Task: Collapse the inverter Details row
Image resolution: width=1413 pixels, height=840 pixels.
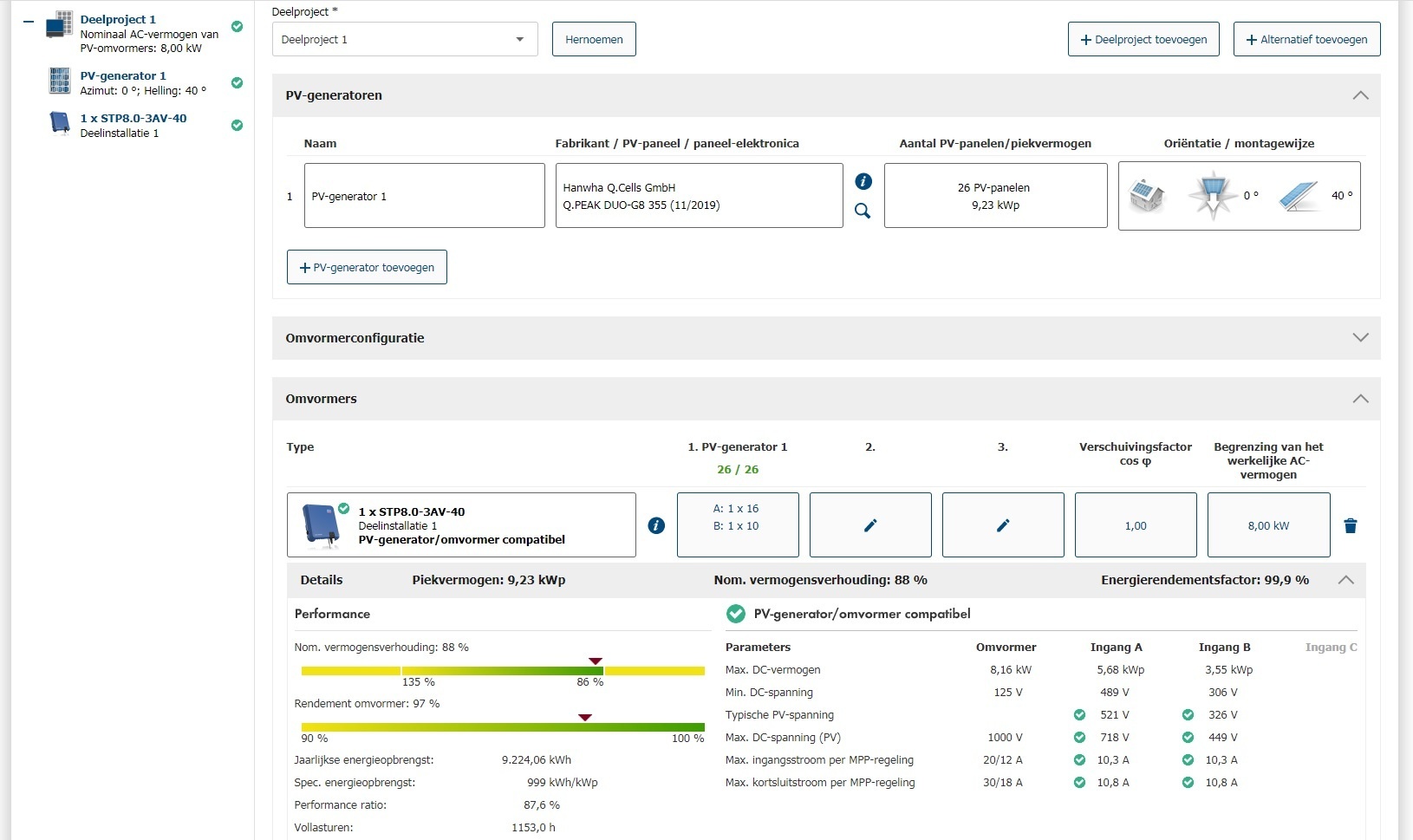Action: point(1345,580)
